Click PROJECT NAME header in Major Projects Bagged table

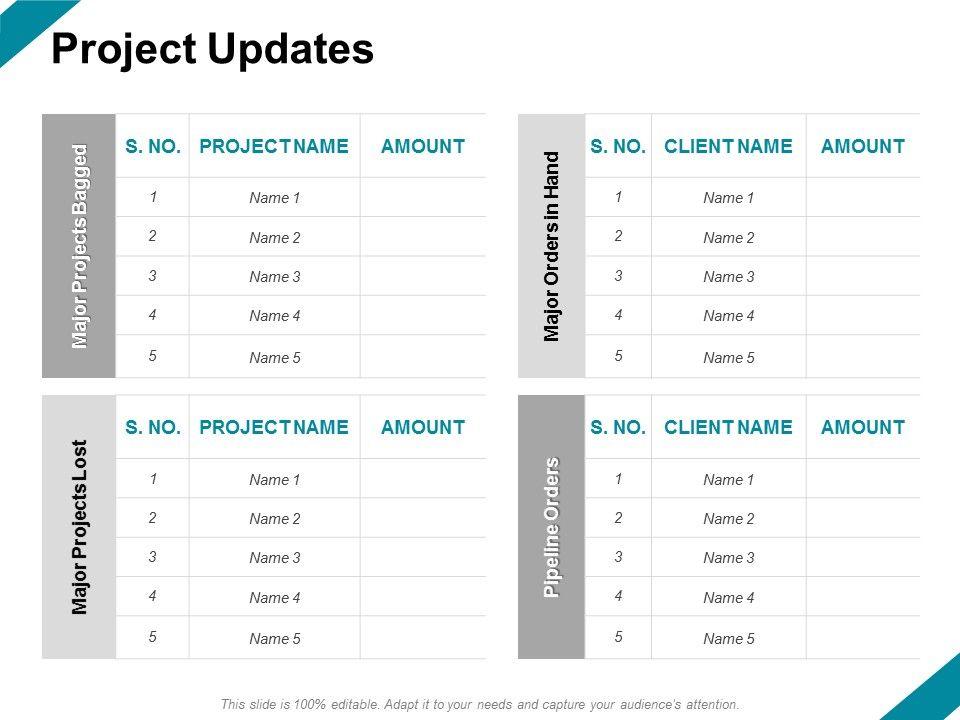pos(274,147)
